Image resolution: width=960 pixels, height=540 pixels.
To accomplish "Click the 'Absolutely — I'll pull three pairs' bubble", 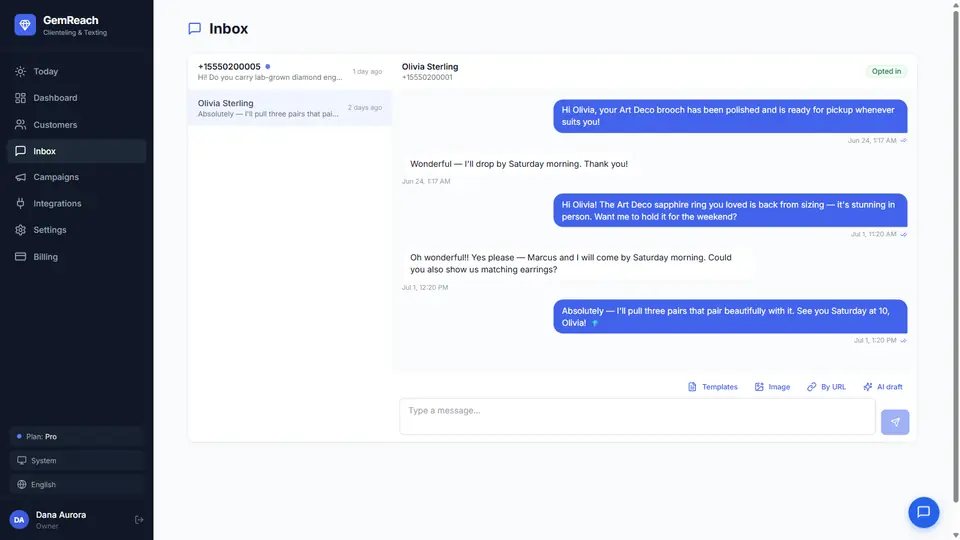I will (730, 317).
